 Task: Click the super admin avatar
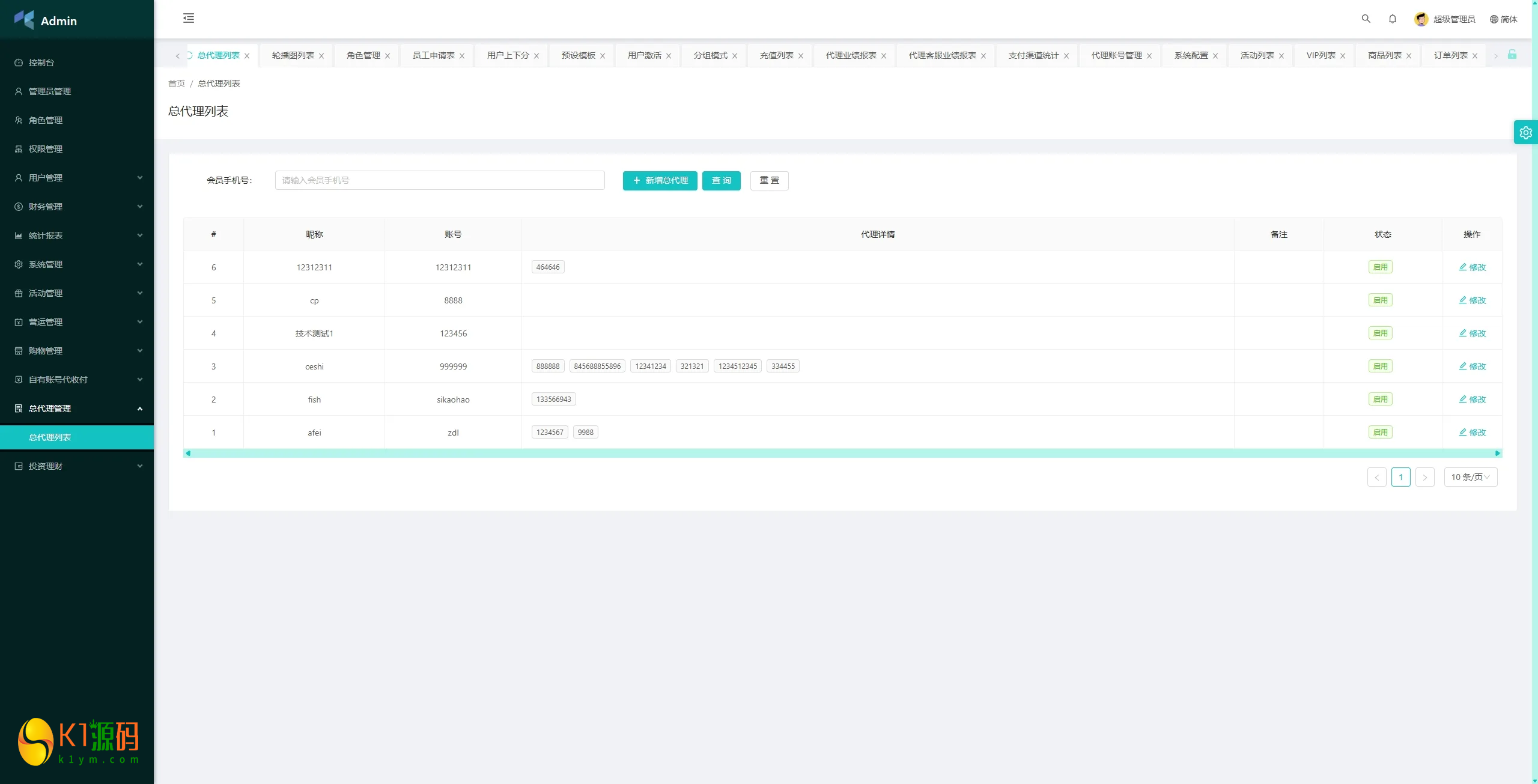coord(1421,19)
